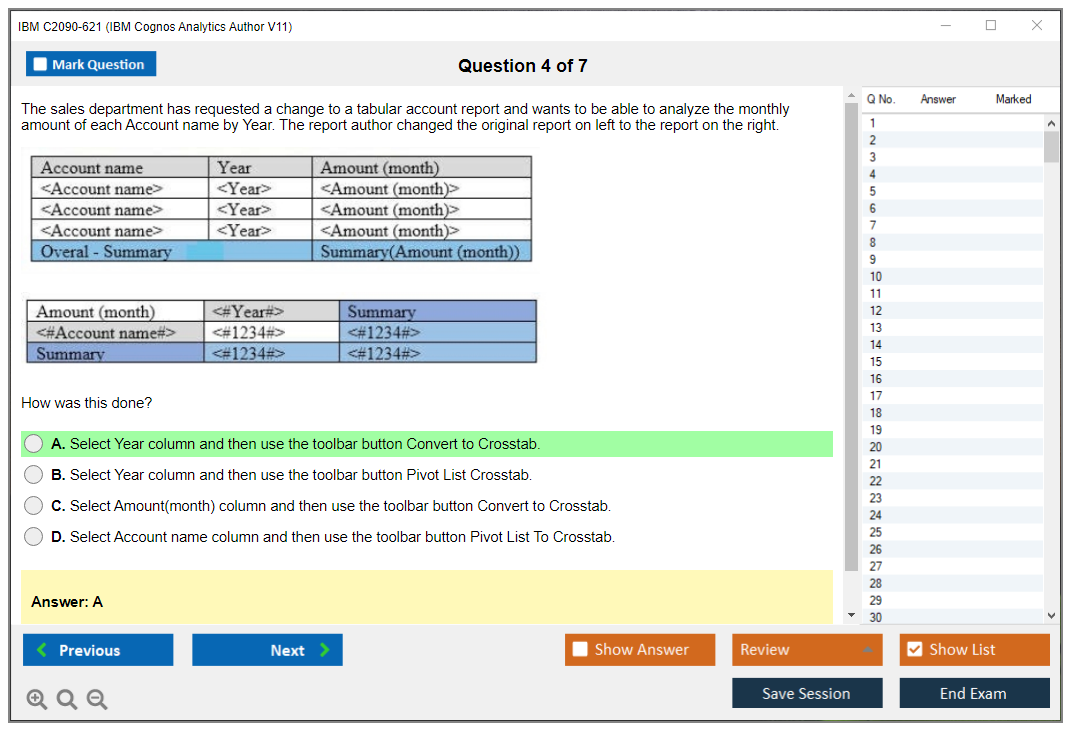Click the Save Session button
Screen dimensions: 1075x735
[x=807, y=693]
